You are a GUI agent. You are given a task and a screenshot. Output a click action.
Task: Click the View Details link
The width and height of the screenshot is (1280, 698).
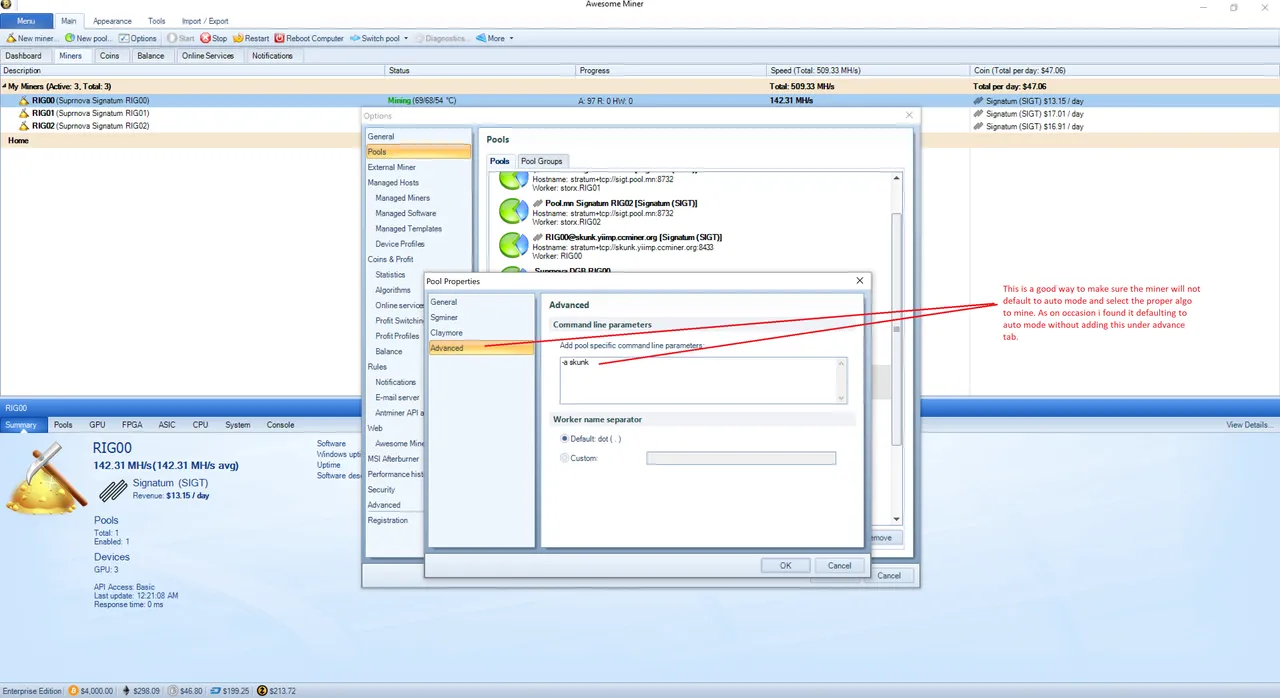pyautogui.click(x=1250, y=425)
